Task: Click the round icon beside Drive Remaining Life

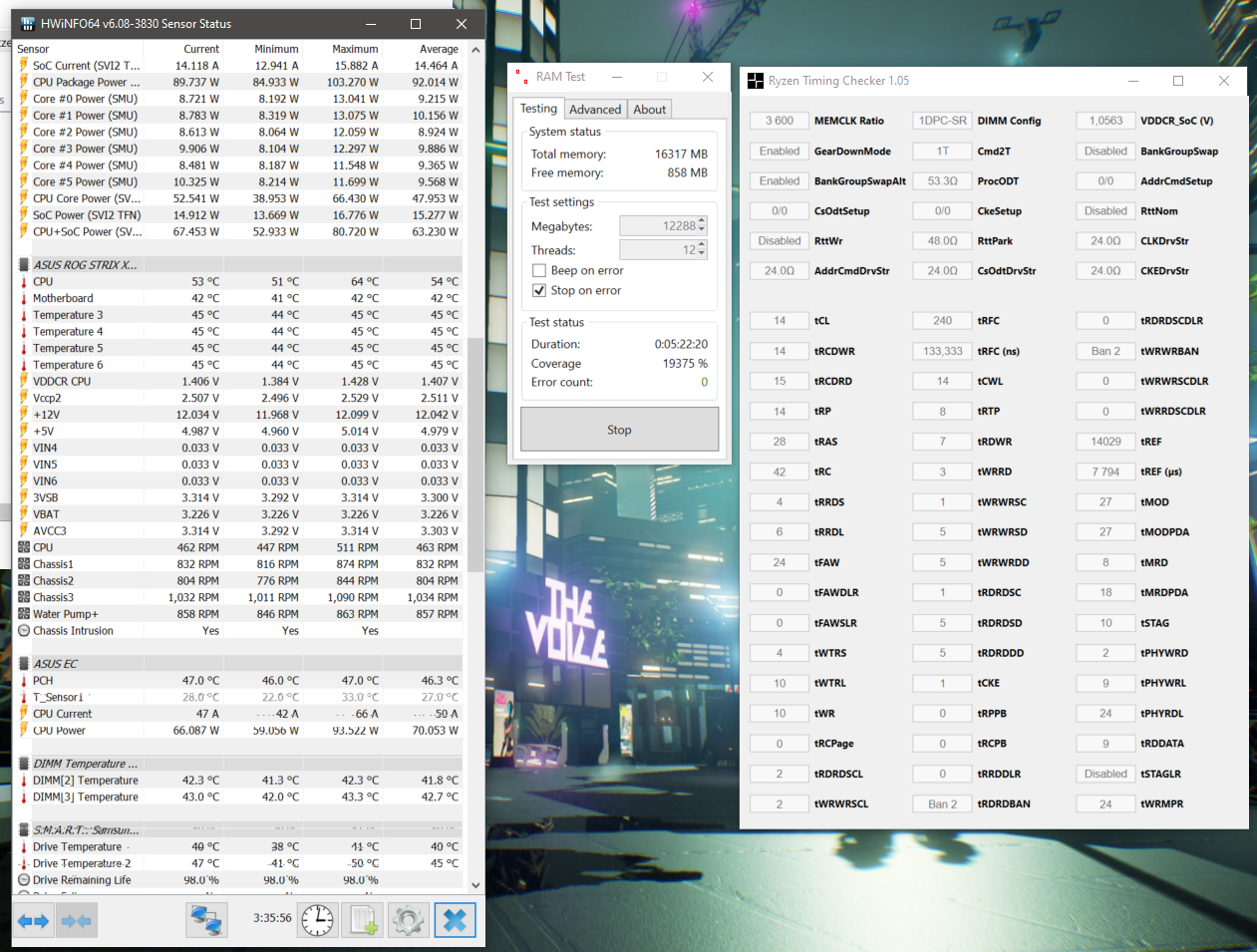Action: pyautogui.click(x=24, y=880)
